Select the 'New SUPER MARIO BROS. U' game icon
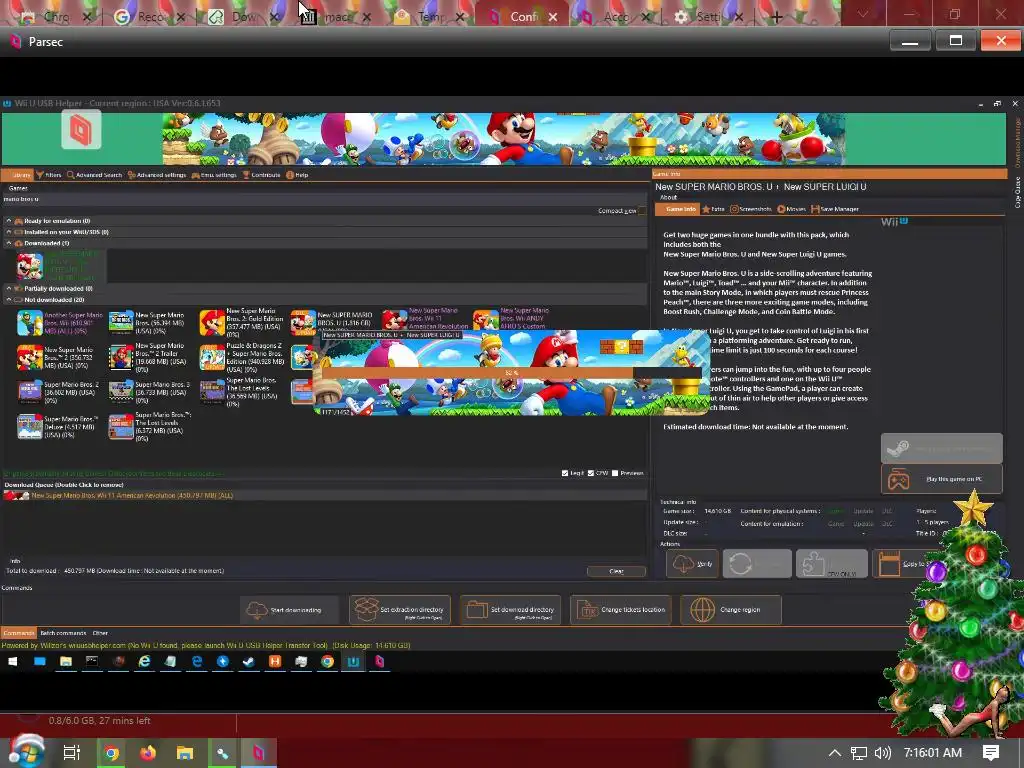Viewport: 1024px width, 768px height. 303,323
